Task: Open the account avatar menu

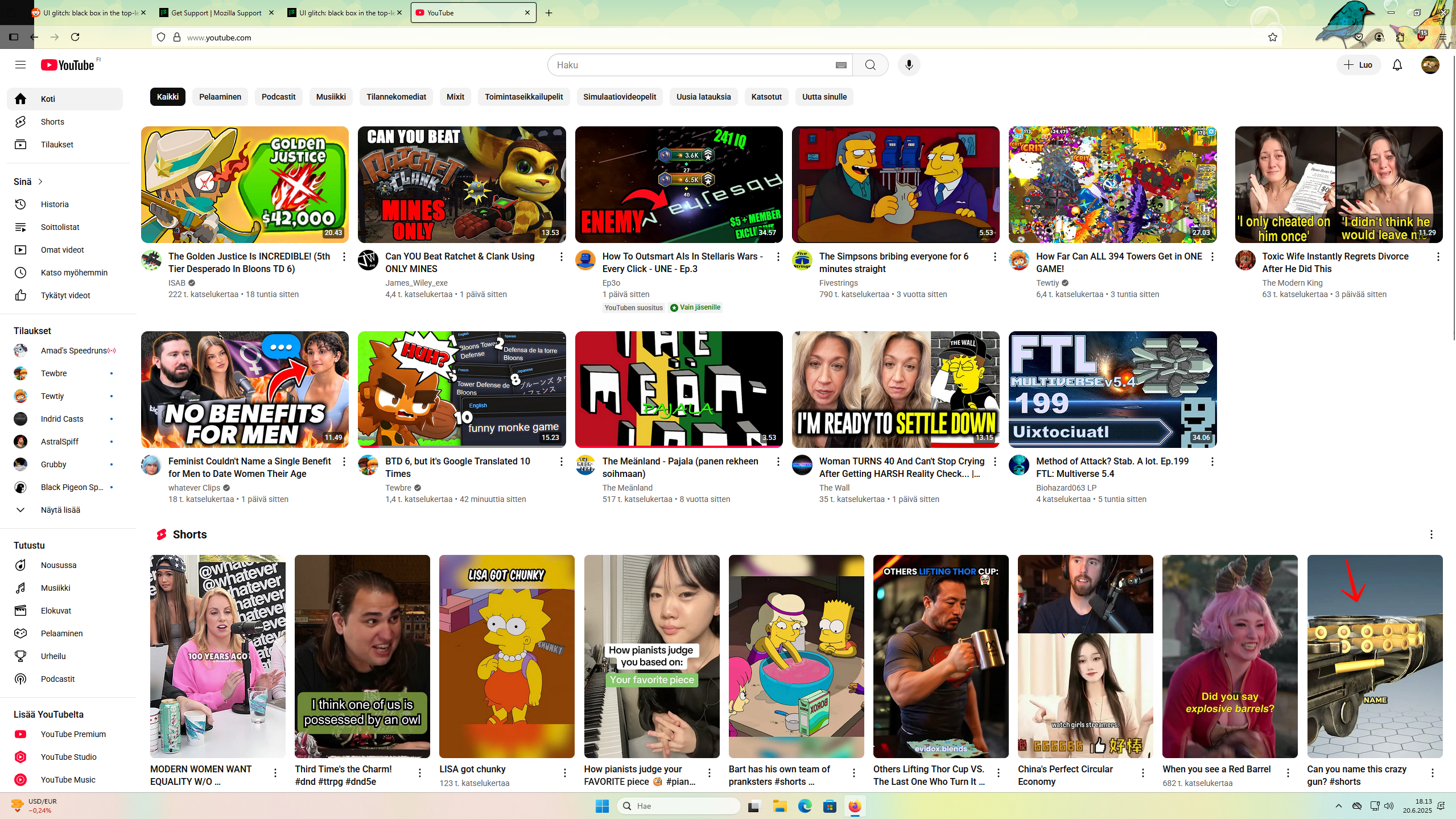Action: 1430,65
